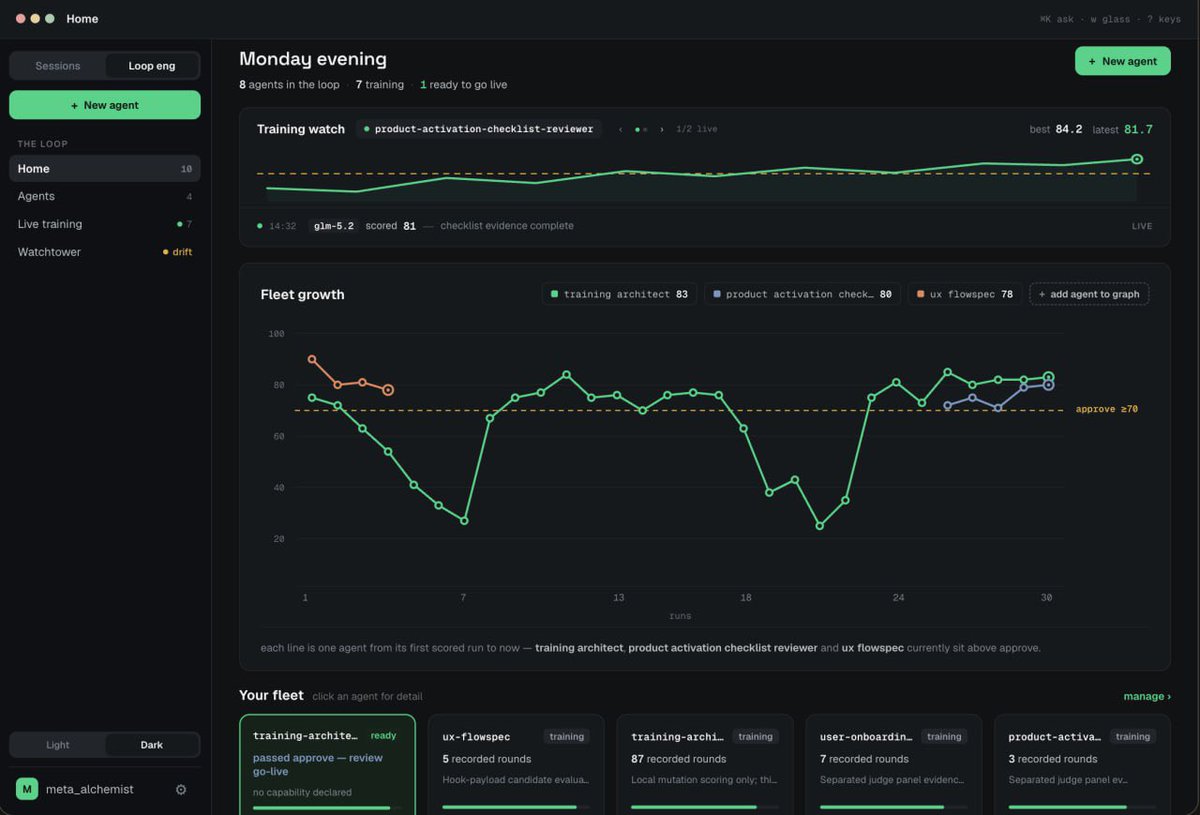Open the product-activation-checklist-reviewer agent chip
This screenshot has height=815, width=1200.
(x=478, y=129)
